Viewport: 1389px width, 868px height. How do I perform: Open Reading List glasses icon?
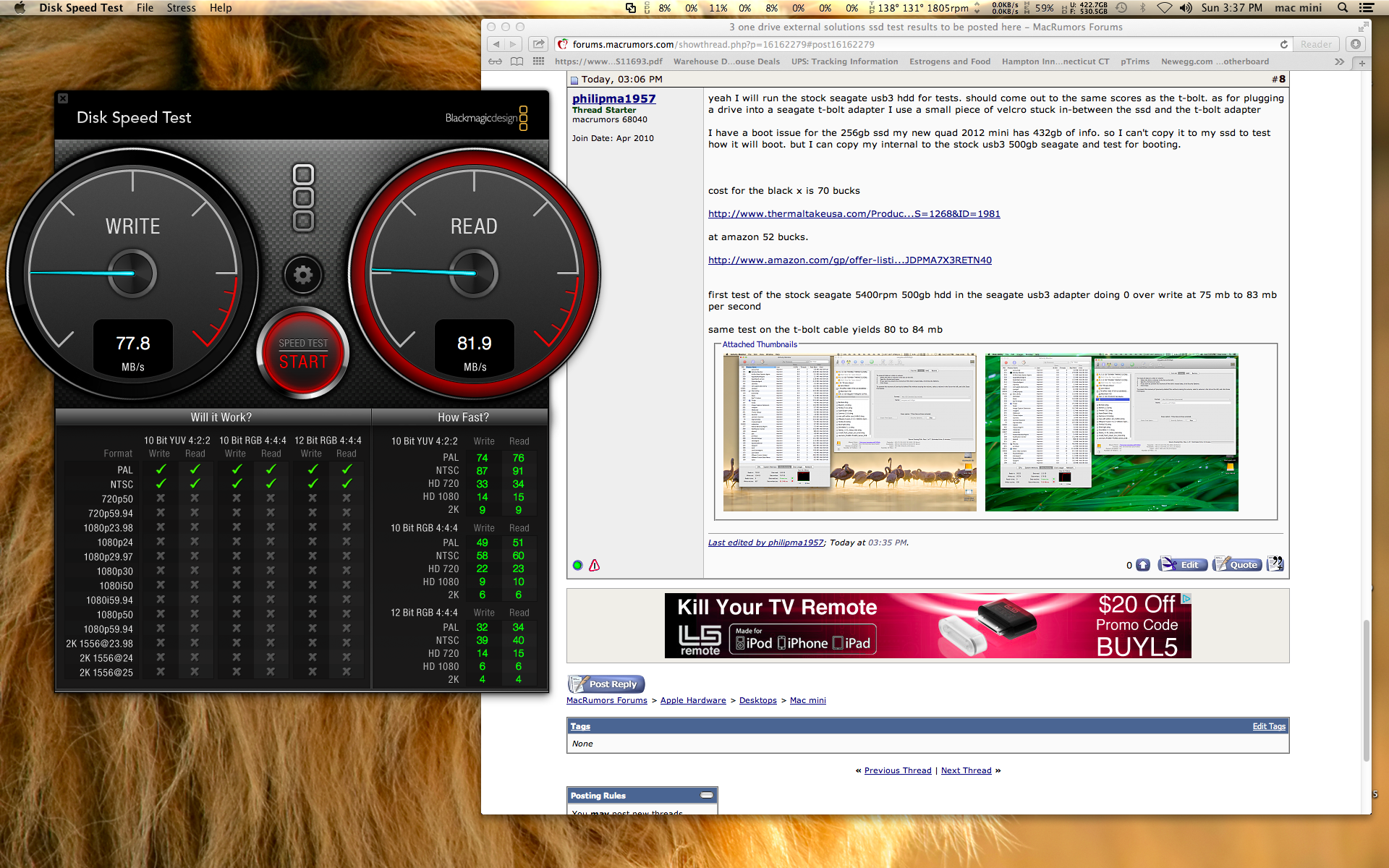pos(496,61)
